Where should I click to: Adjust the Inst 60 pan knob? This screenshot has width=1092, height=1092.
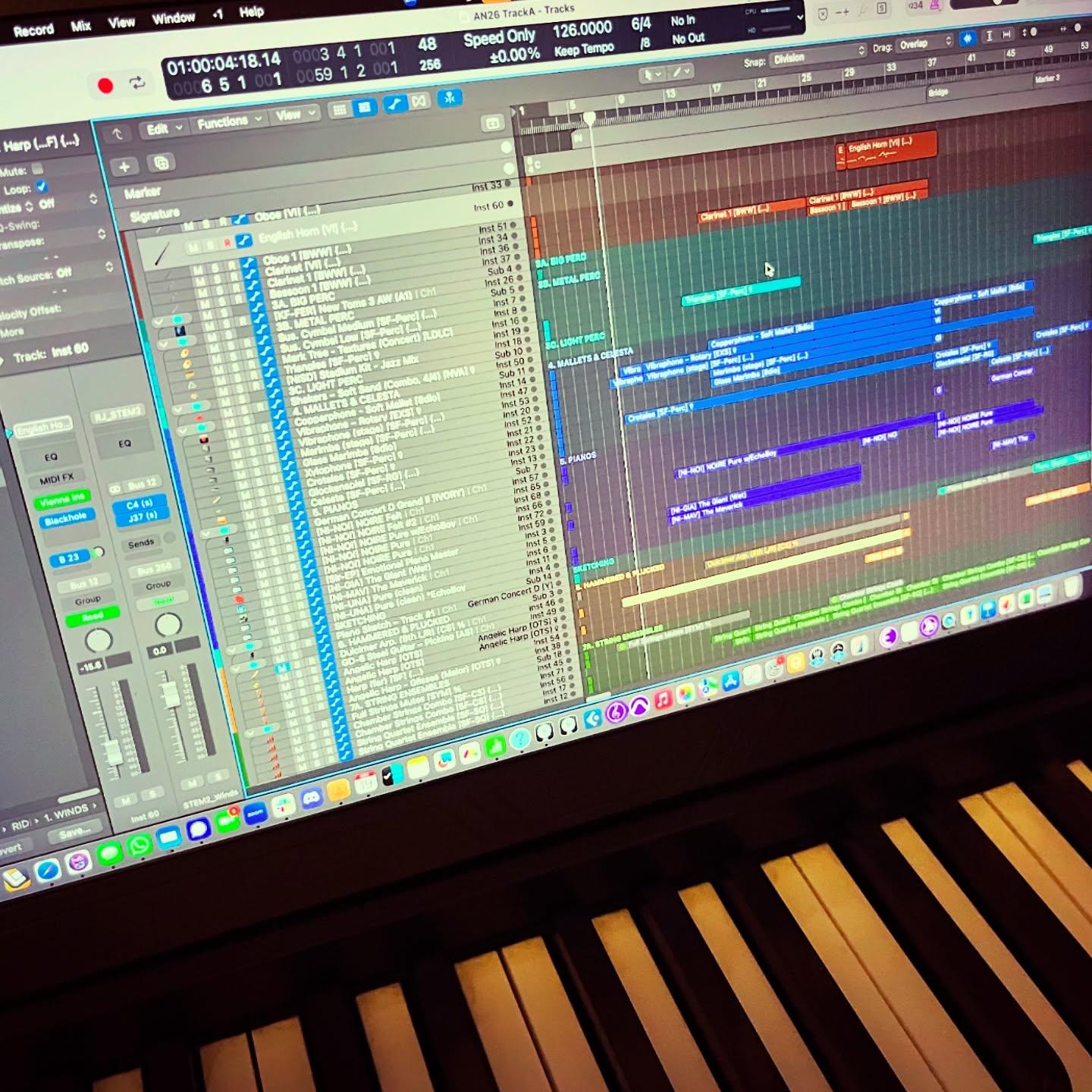[98, 642]
